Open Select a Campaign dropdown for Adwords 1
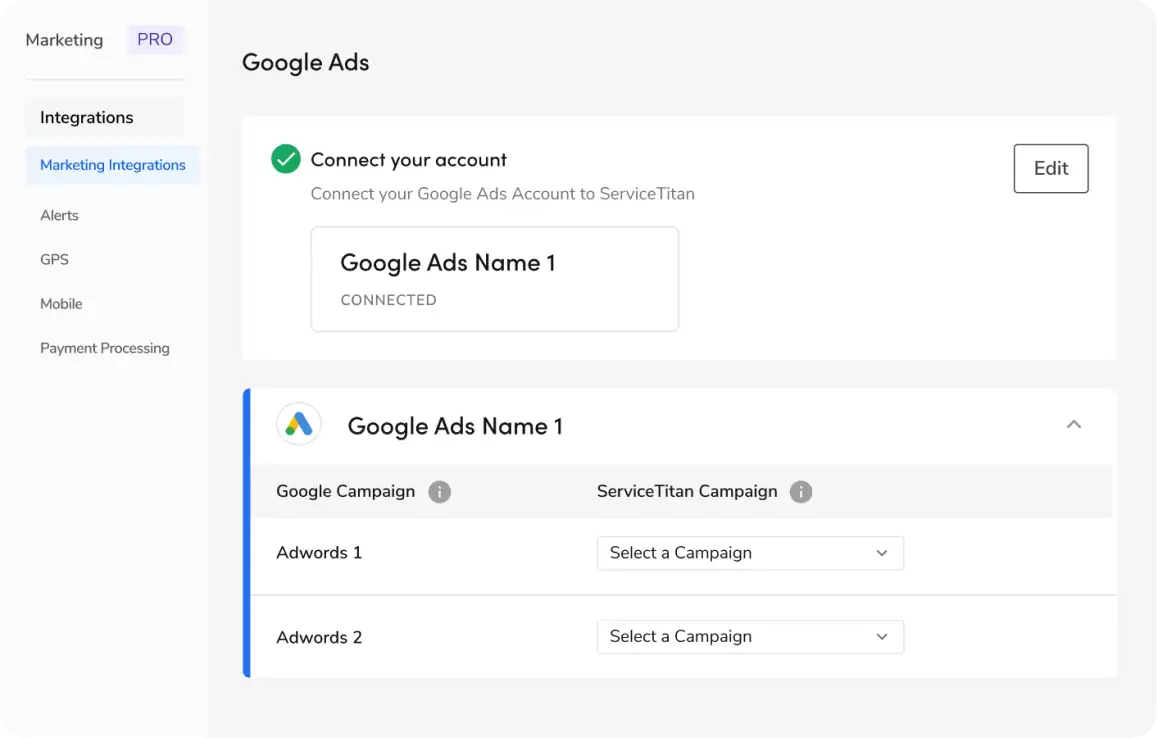The width and height of the screenshot is (1157, 738). pyautogui.click(x=750, y=553)
